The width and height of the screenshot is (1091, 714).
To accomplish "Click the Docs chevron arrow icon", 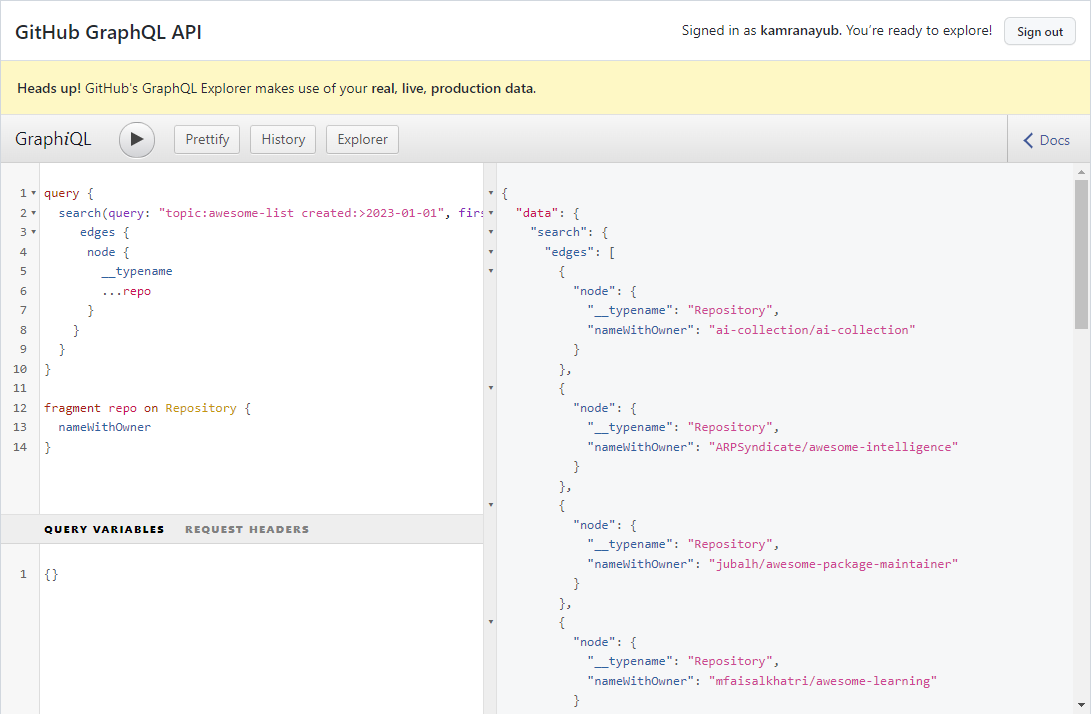I will click(1028, 141).
